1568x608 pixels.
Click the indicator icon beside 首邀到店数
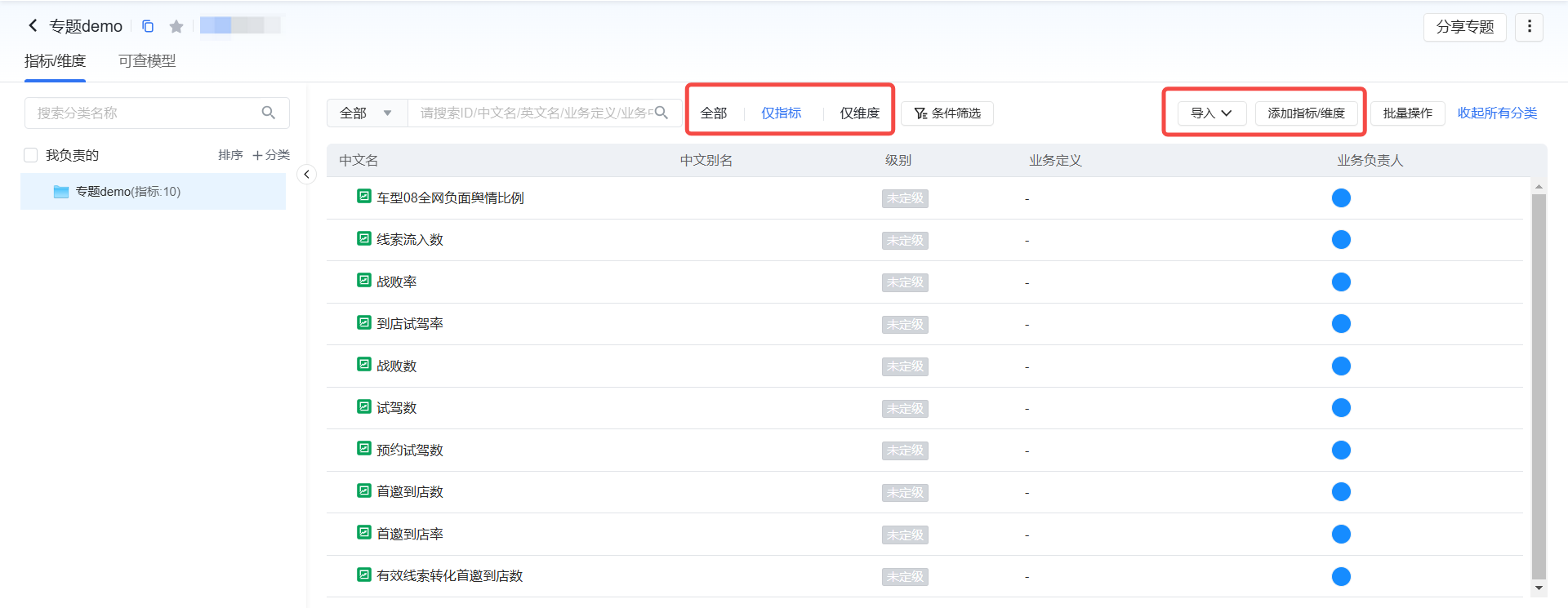coord(364,490)
